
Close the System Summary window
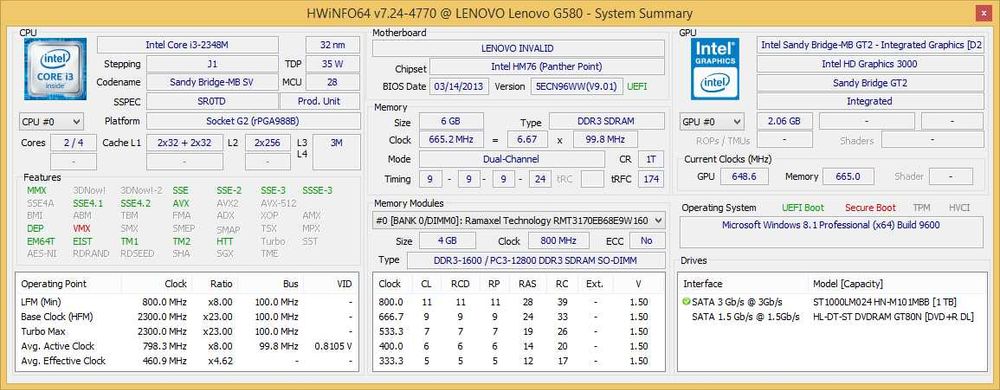click(983, 13)
